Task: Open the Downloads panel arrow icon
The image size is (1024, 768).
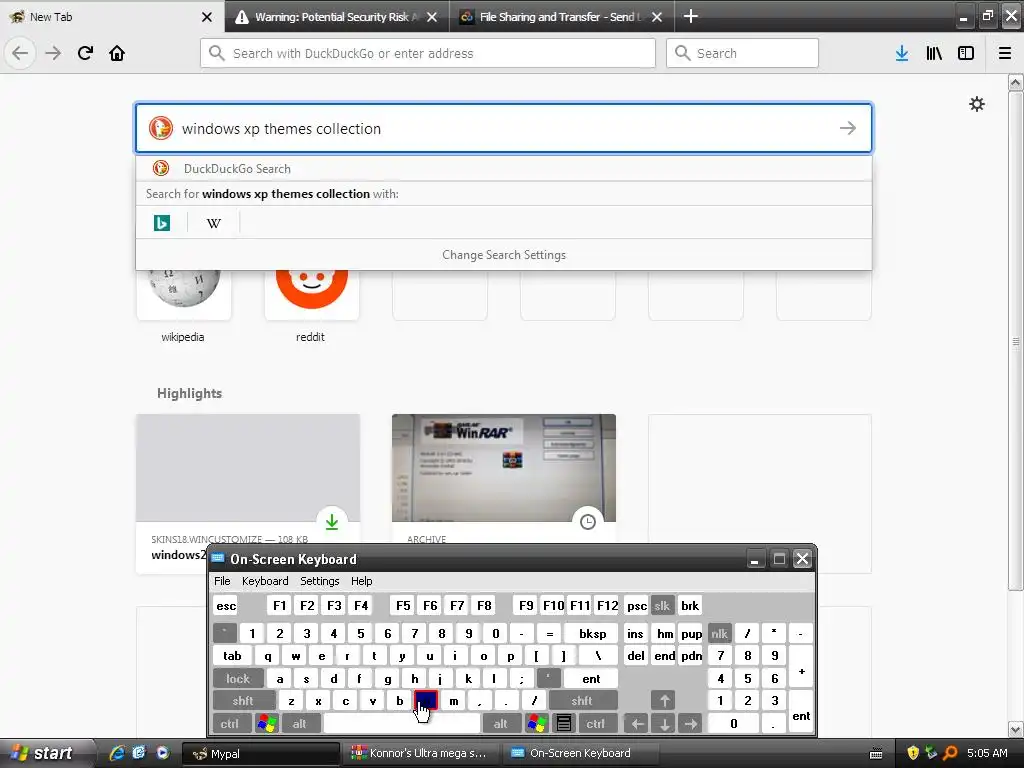Action: [x=902, y=53]
